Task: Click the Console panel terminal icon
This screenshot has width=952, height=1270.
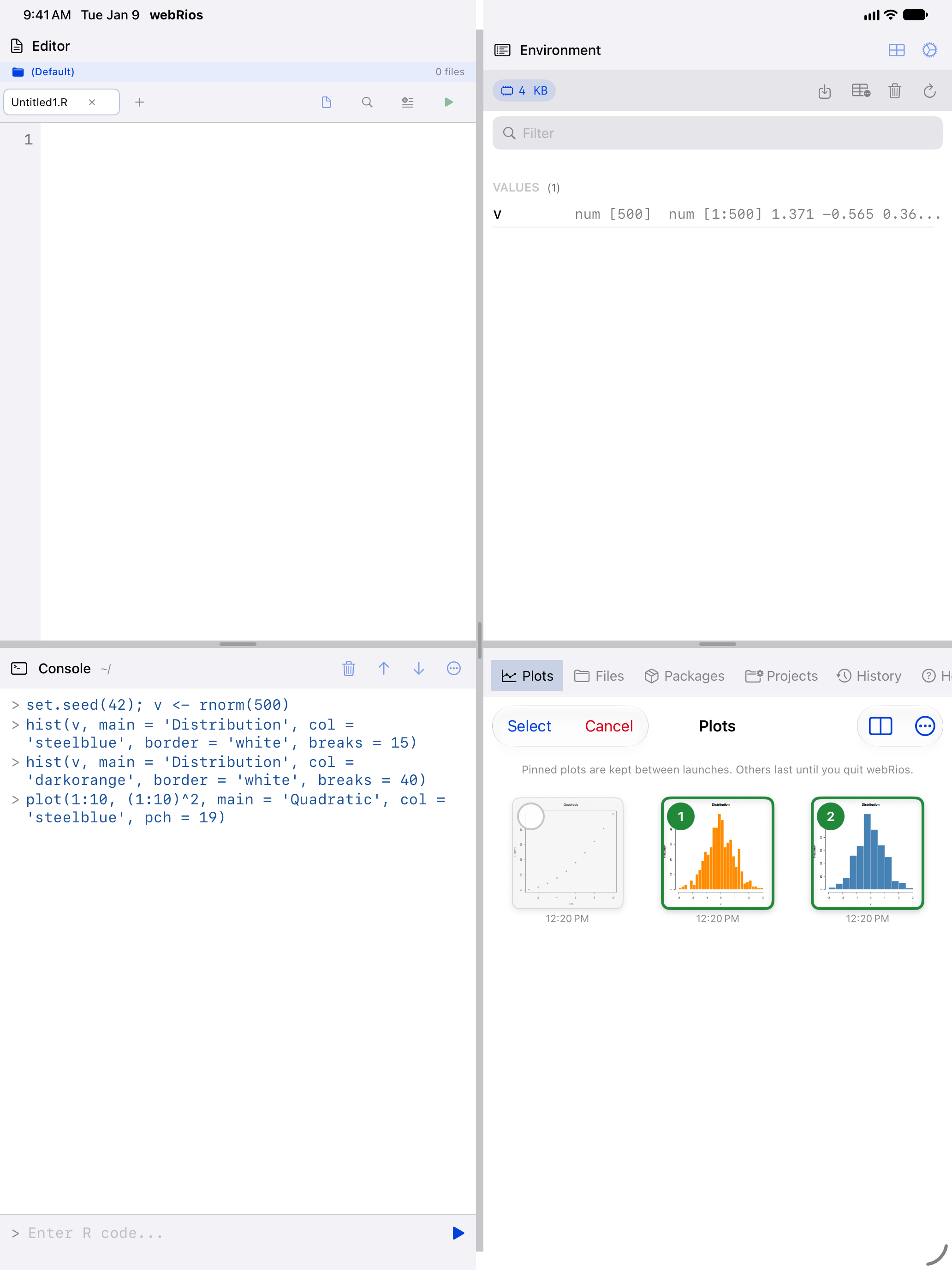Action: pos(19,668)
